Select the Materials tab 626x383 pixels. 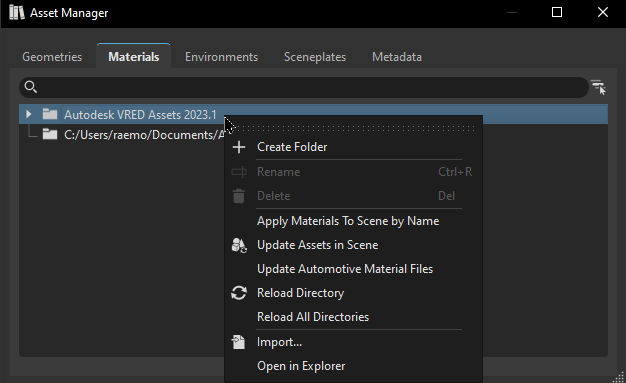pyautogui.click(x=134, y=57)
